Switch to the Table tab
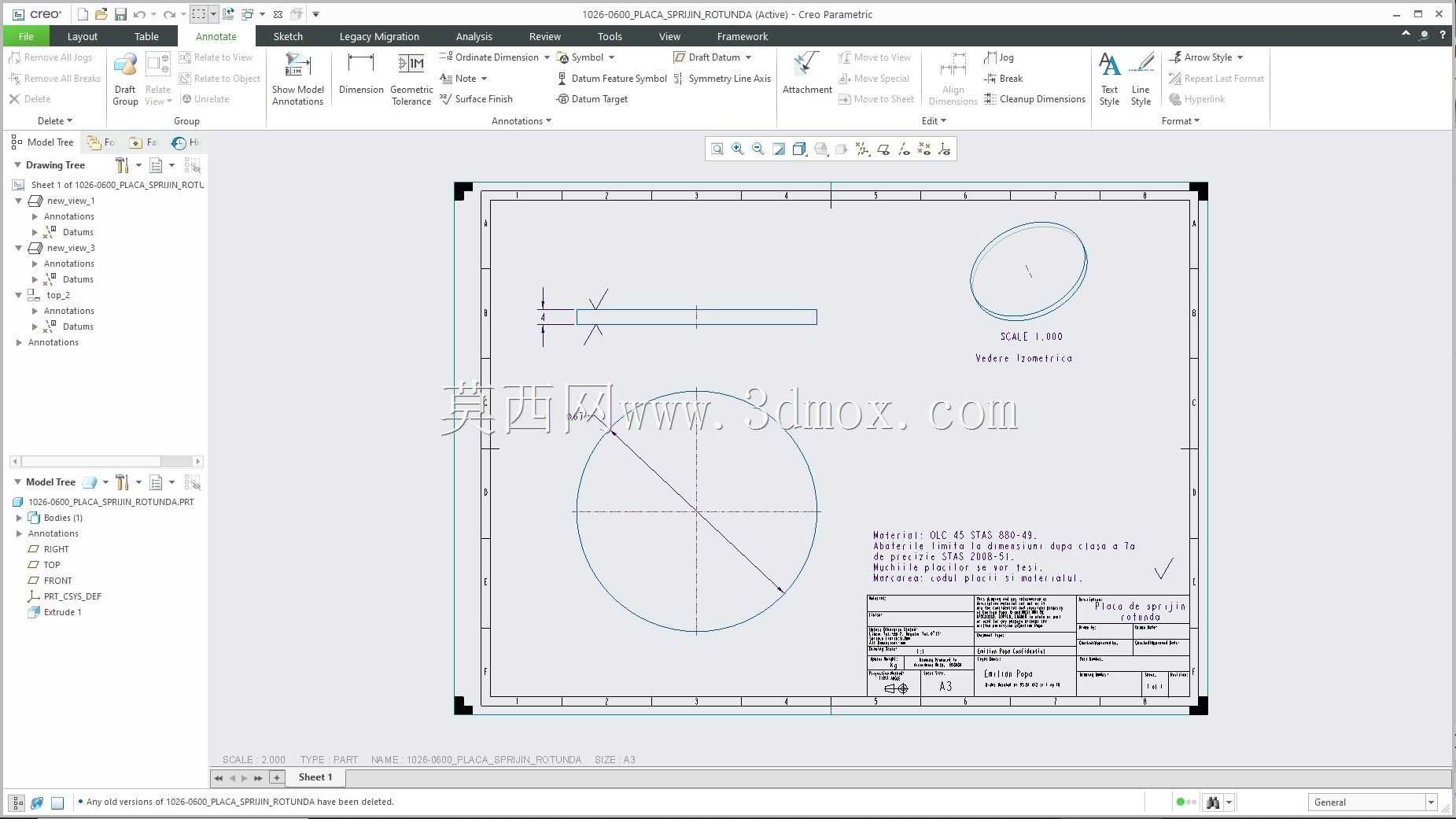Screen dimensions: 1456x819 [146, 36]
